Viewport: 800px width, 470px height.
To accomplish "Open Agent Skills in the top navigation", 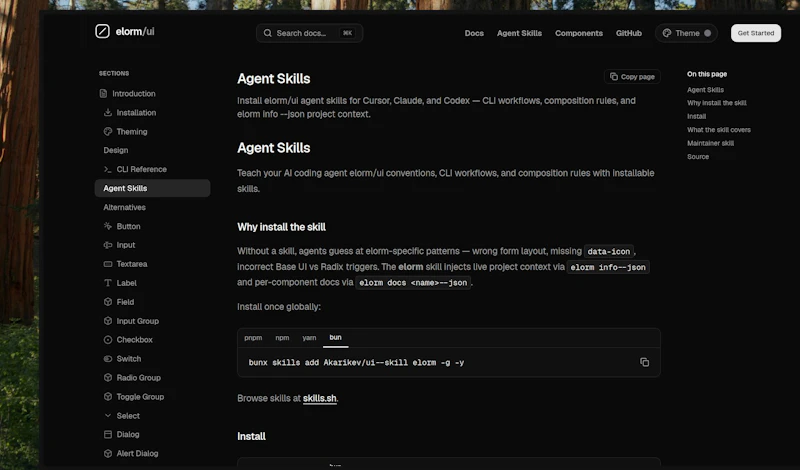I will (x=519, y=33).
